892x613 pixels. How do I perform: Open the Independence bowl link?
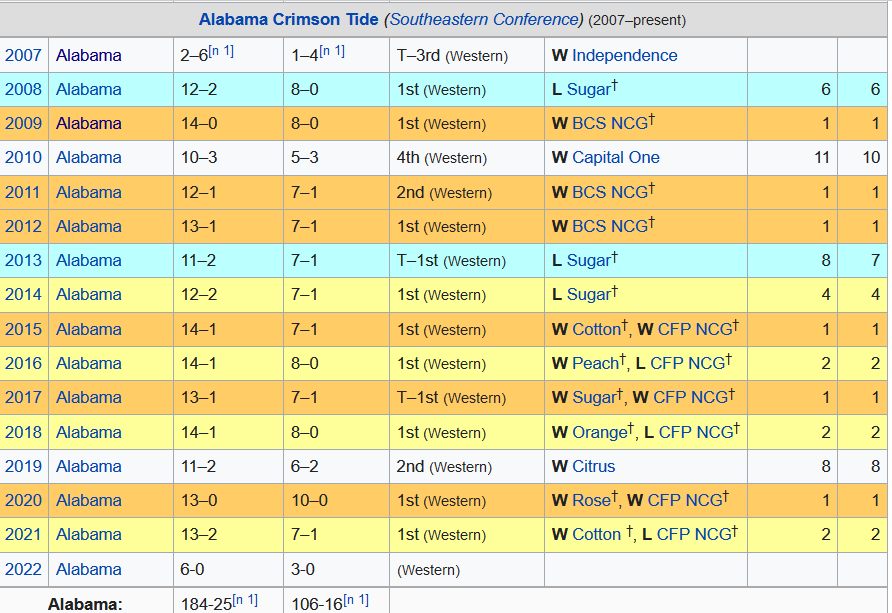[x=625, y=55]
